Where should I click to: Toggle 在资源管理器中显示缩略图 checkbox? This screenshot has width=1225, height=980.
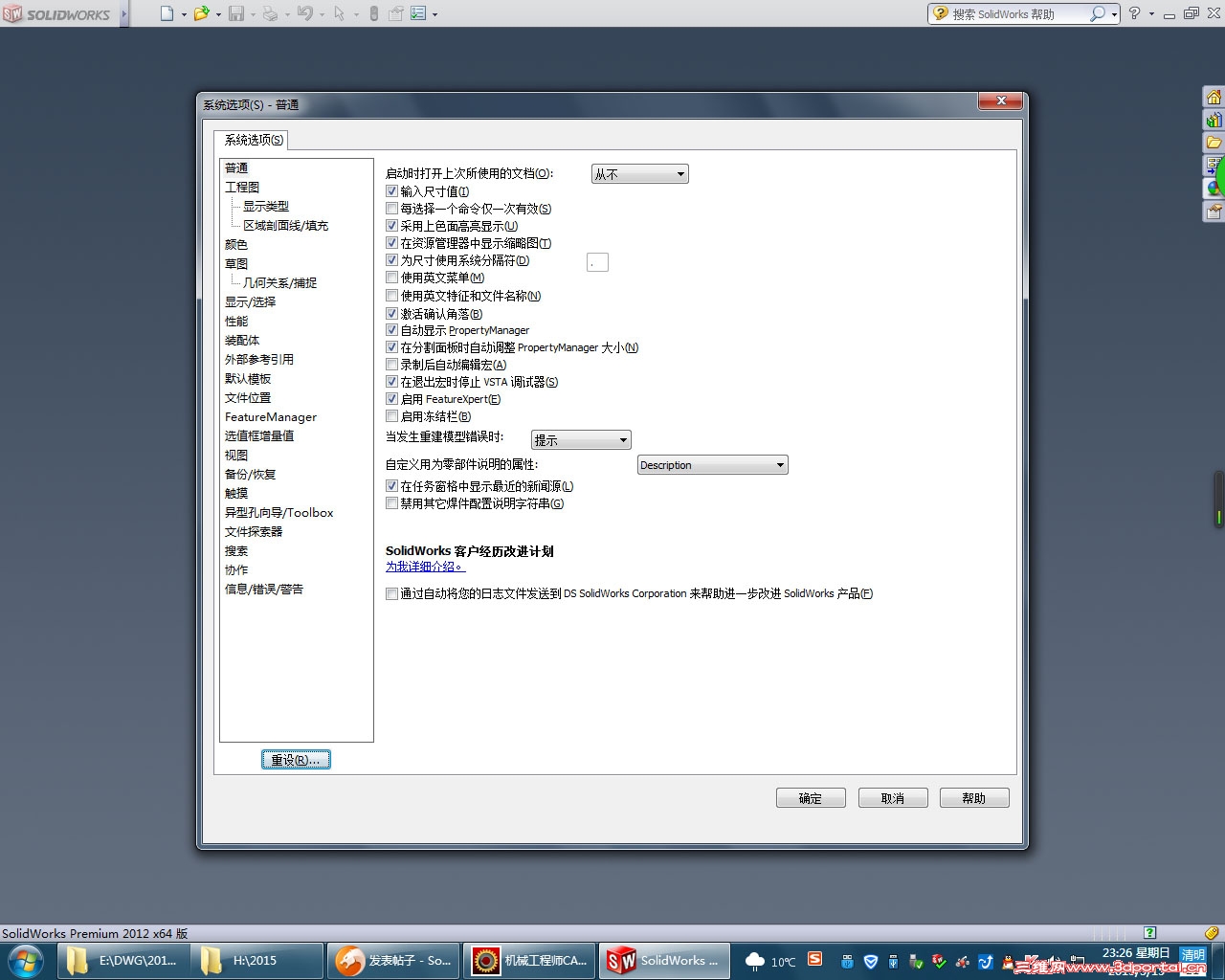(391, 243)
